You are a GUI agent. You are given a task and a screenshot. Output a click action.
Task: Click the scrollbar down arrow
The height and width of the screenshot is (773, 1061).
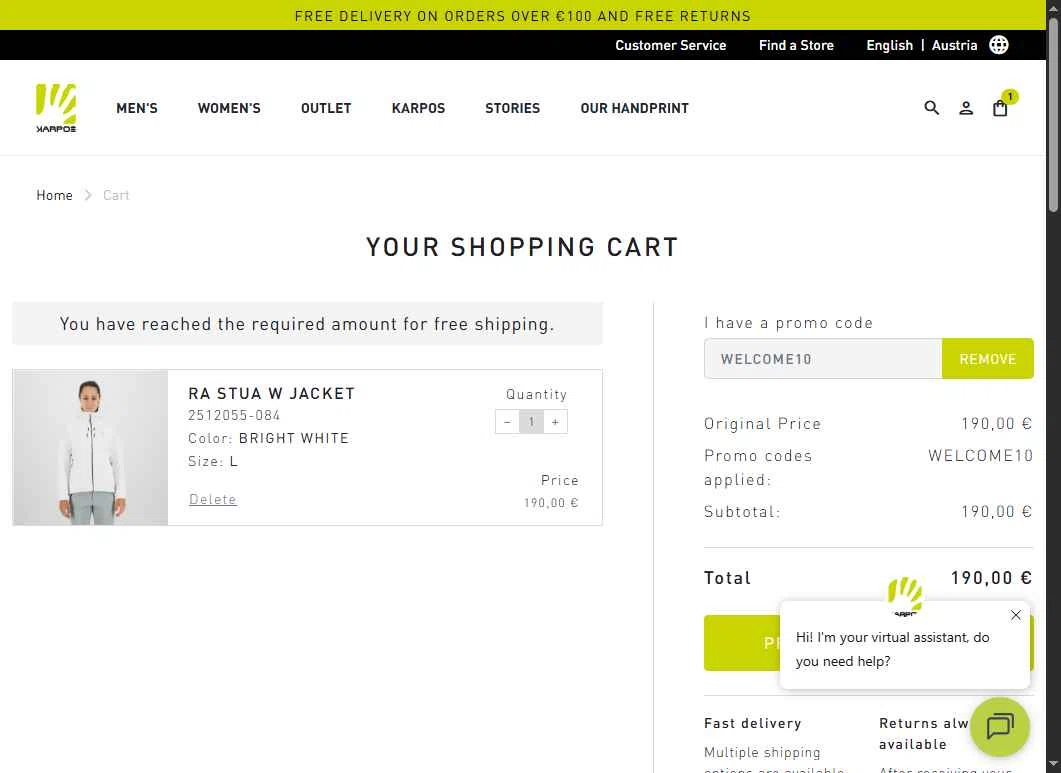(1053, 766)
